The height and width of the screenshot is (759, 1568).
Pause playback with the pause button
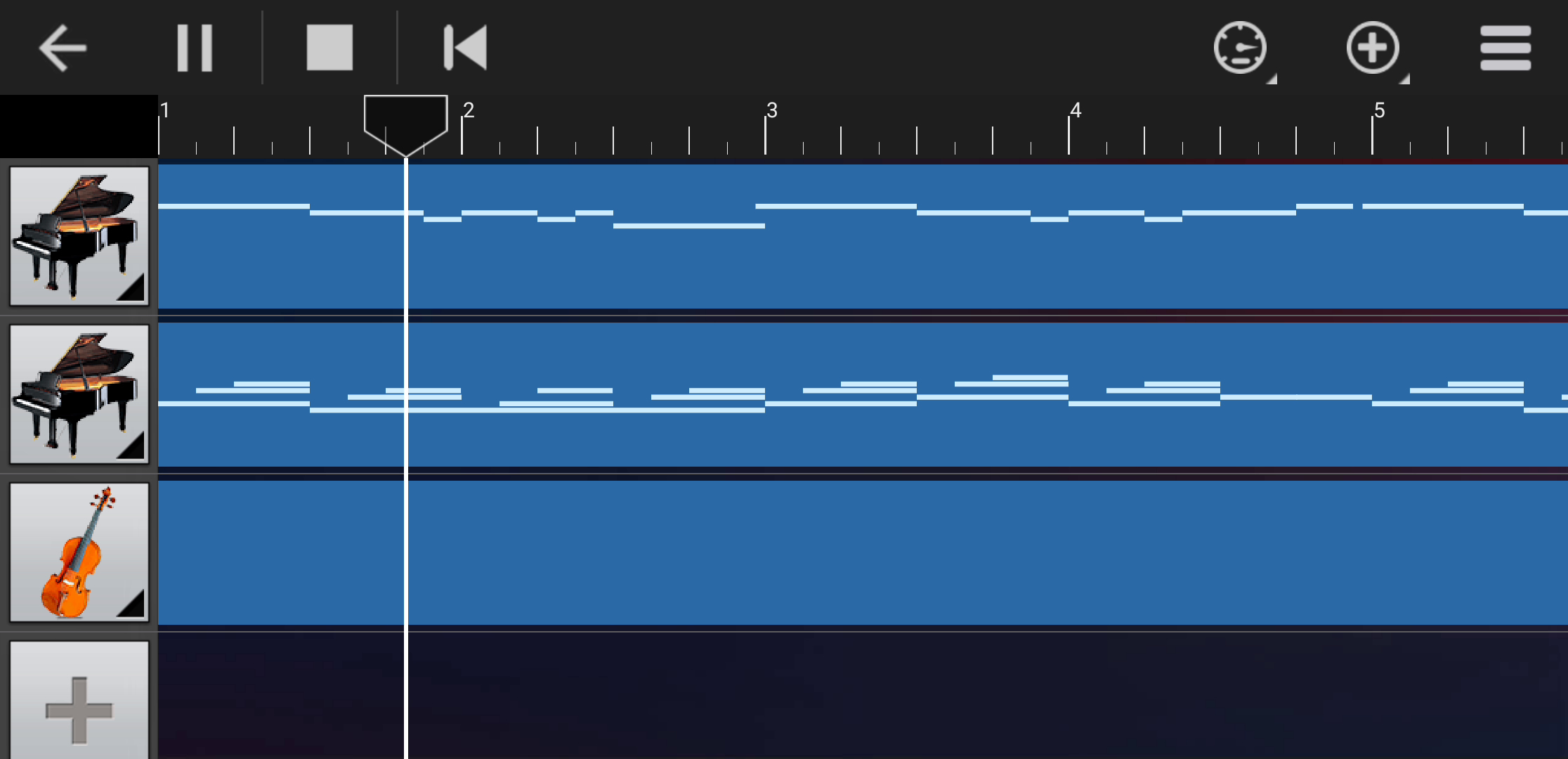coord(195,48)
